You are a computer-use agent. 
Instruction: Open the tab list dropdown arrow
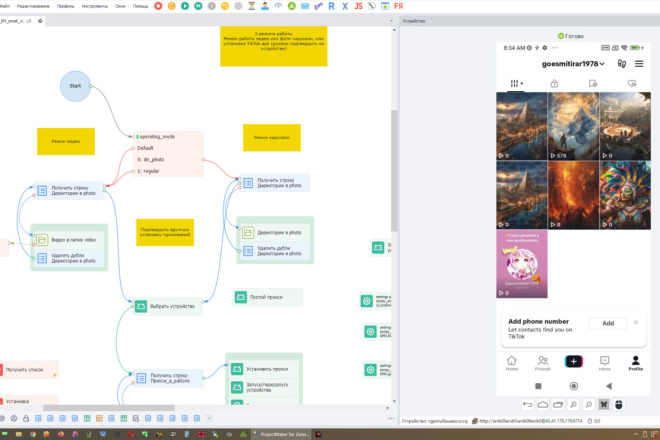coord(391,21)
